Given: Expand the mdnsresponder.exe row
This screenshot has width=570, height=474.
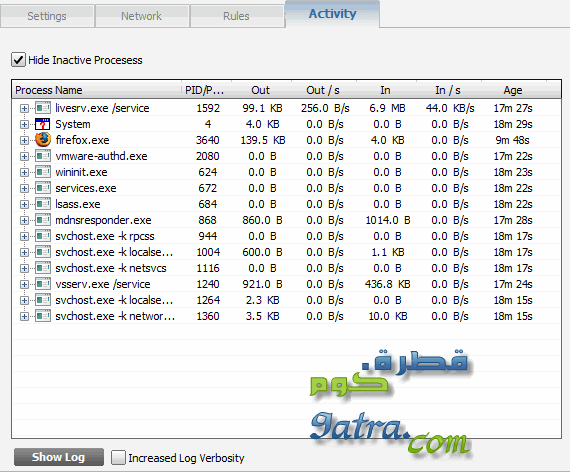Looking at the screenshot, I should [24, 220].
